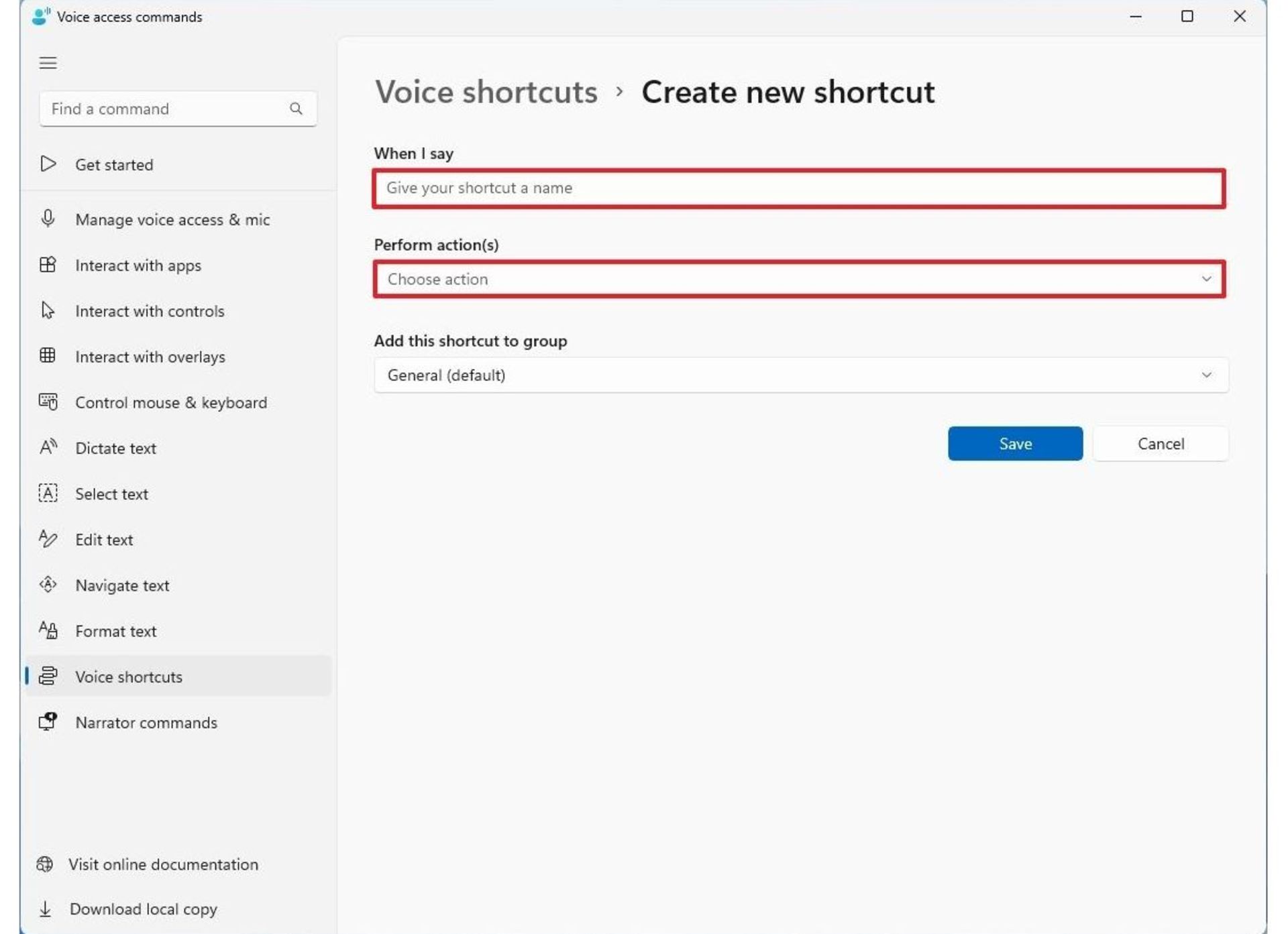
Task: Click the Interact with overlays grid icon
Action: (x=48, y=356)
